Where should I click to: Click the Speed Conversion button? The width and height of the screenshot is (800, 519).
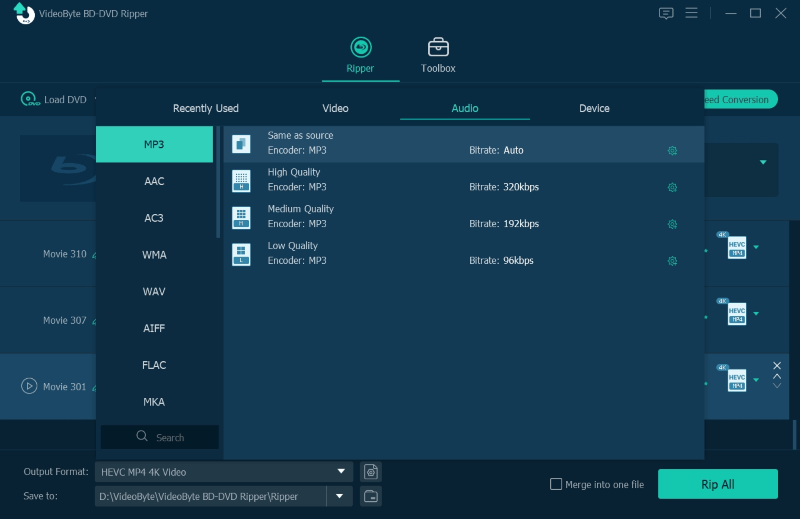(741, 100)
